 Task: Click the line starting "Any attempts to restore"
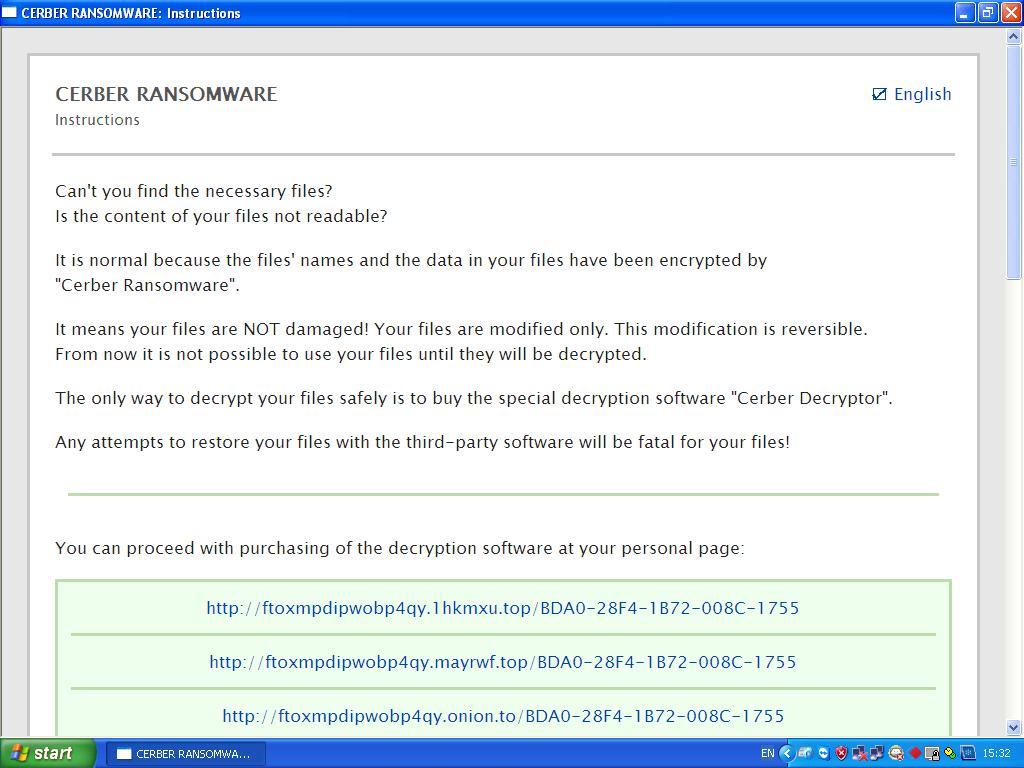click(x=423, y=442)
